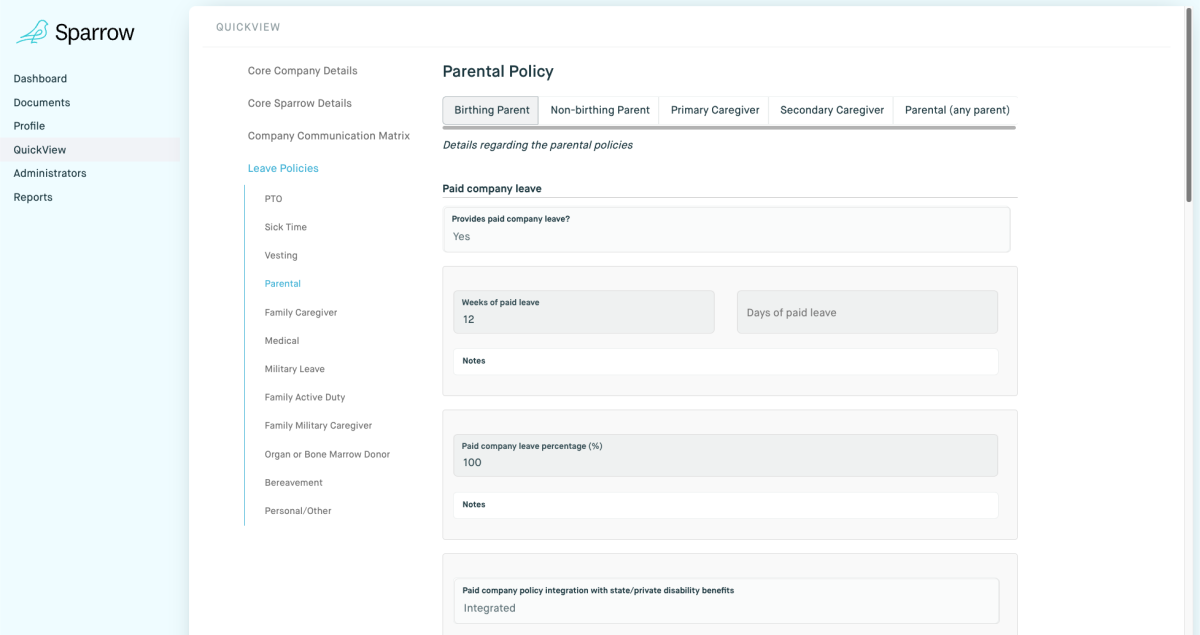Image resolution: width=1200 pixels, height=635 pixels.
Task: Open the Parental (any parent) tab
Action: click(x=957, y=111)
